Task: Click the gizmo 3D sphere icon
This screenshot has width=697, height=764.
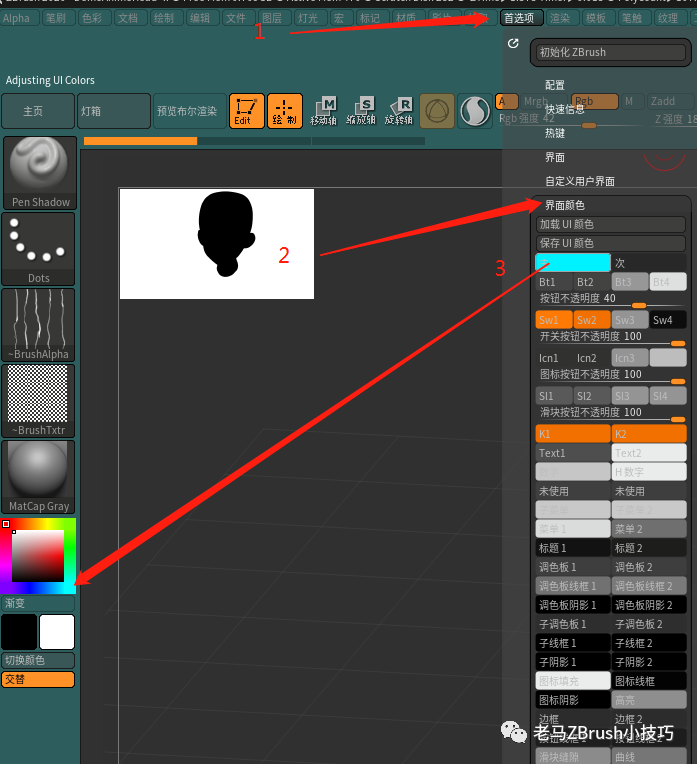Action: pos(437,111)
